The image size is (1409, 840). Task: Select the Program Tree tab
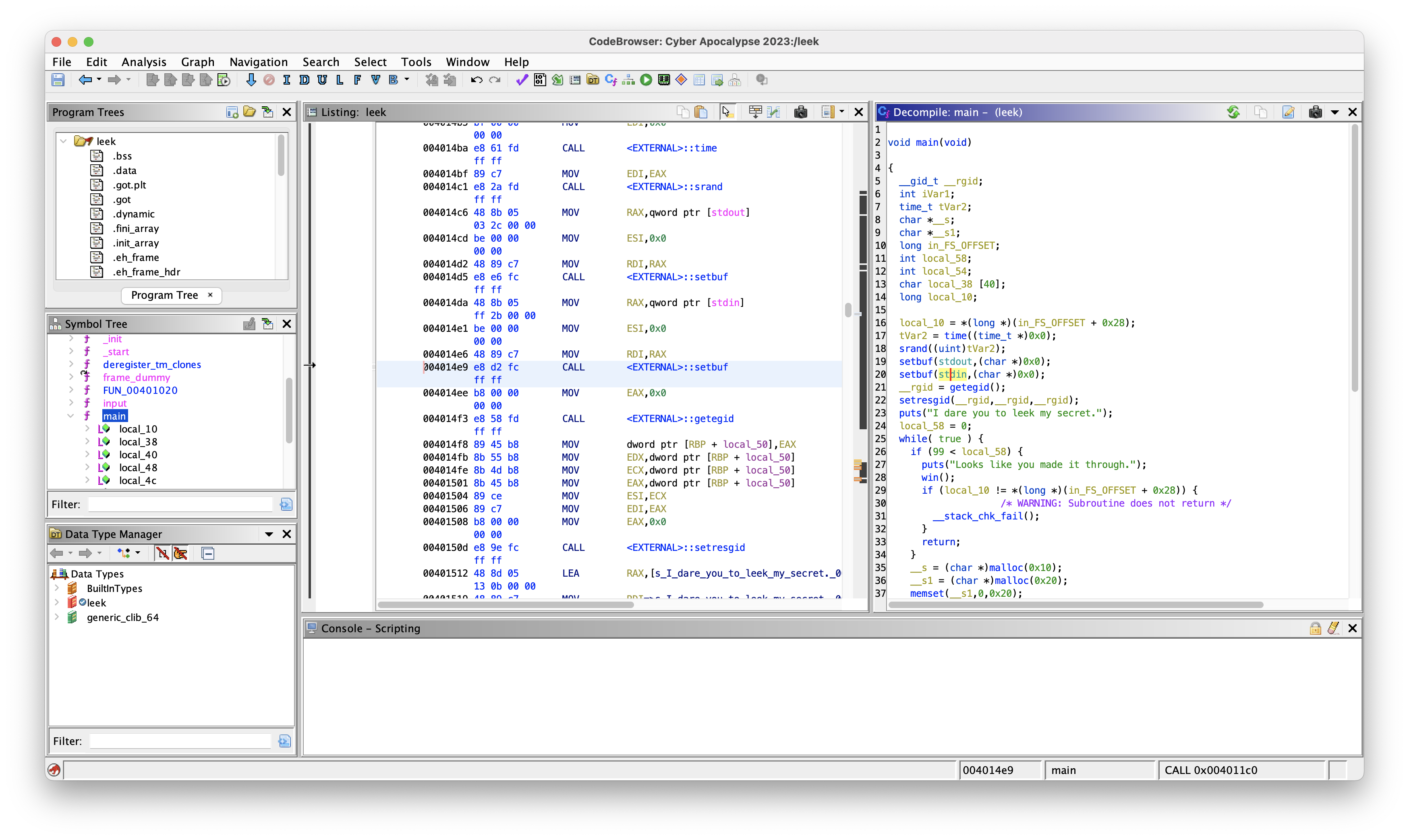(x=165, y=295)
